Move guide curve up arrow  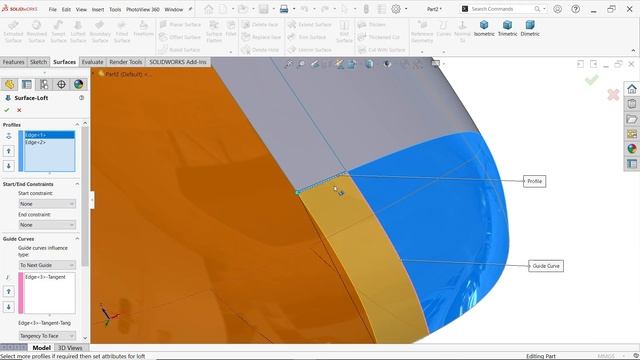pos(9,291)
